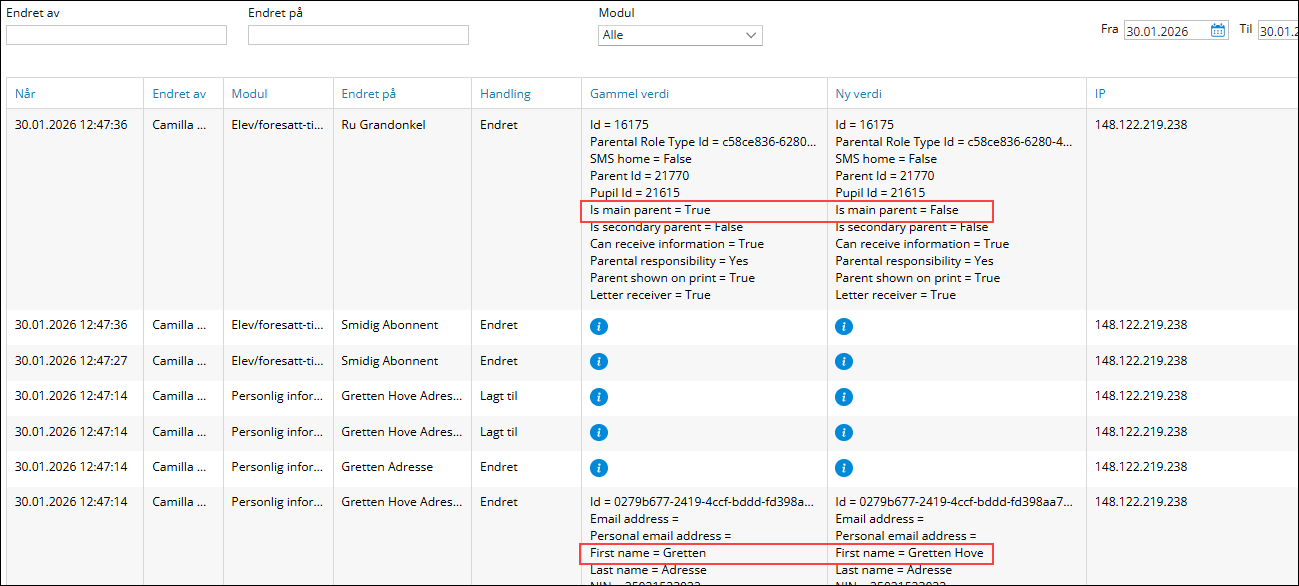Sort by the Når column header

(x=24, y=94)
